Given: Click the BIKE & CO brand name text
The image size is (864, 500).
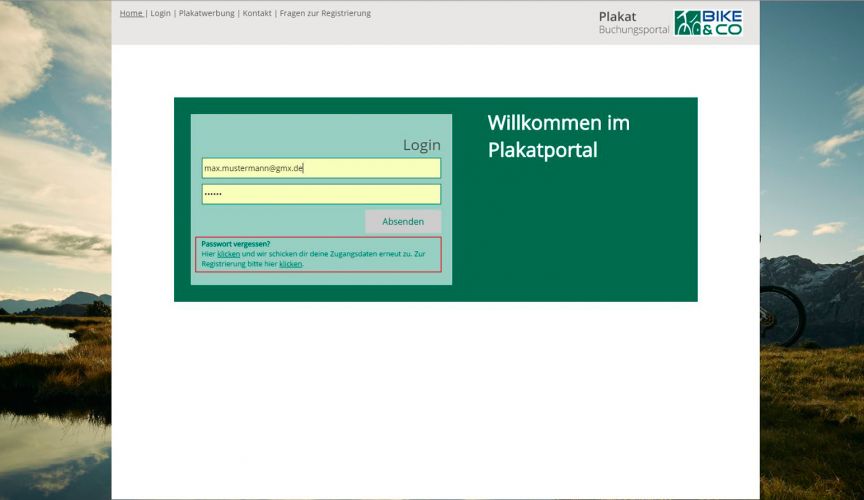Looking at the screenshot, I should click(722, 23).
